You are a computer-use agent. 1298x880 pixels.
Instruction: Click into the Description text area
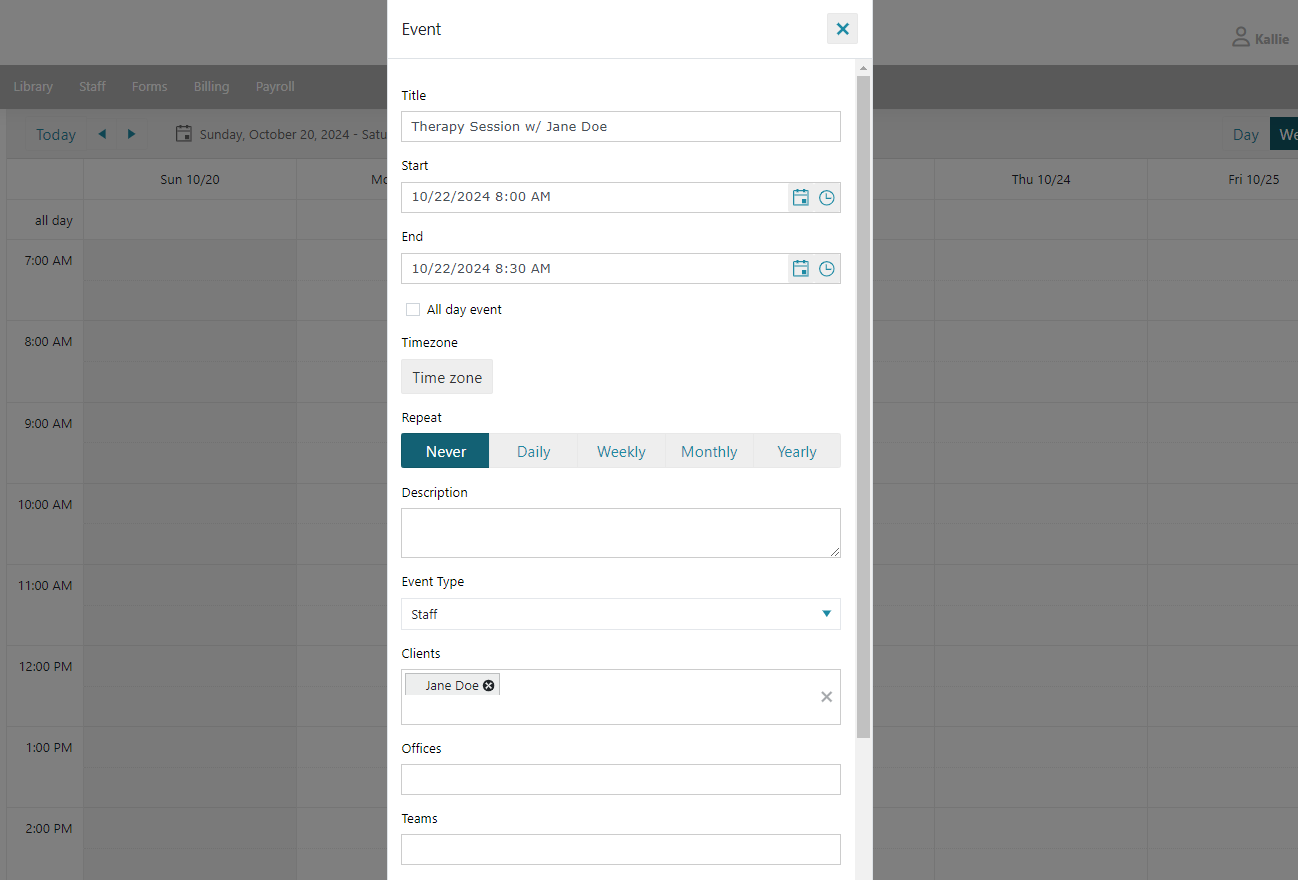point(621,533)
